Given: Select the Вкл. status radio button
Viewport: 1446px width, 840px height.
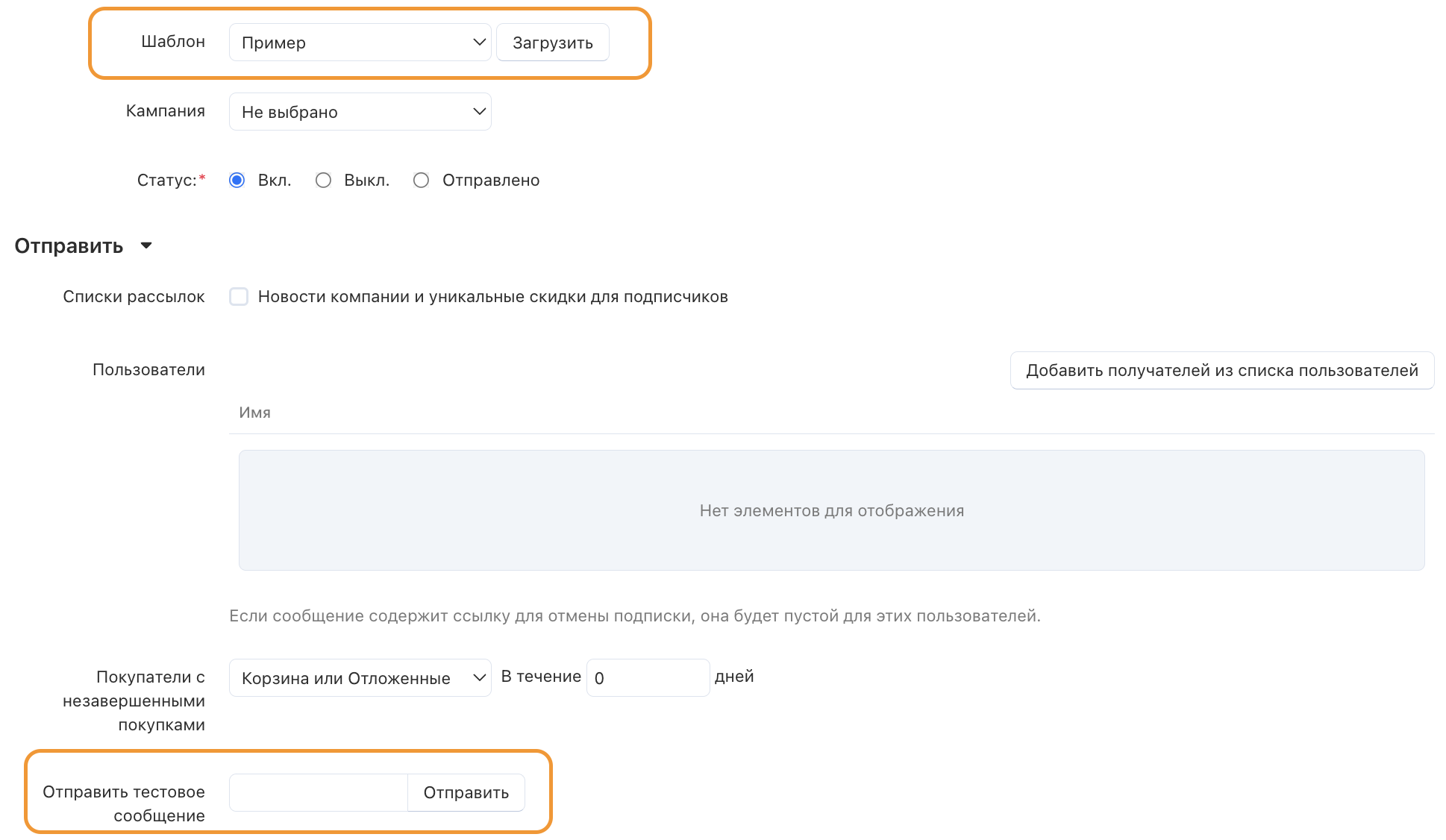Looking at the screenshot, I should click(237, 181).
